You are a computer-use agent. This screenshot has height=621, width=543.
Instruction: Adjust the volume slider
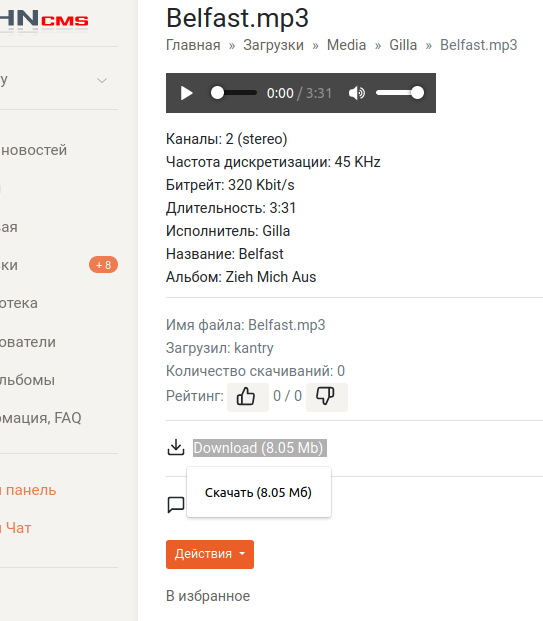[400, 93]
